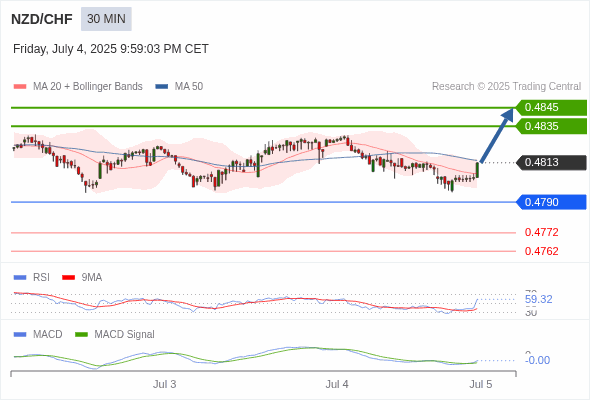Select the 0.4835 green resistance label

551,126
